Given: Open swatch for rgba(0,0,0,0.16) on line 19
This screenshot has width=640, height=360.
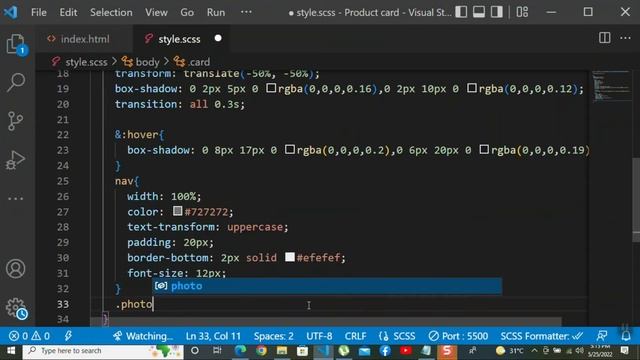Looking at the screenshot, I should pos(271,88).
